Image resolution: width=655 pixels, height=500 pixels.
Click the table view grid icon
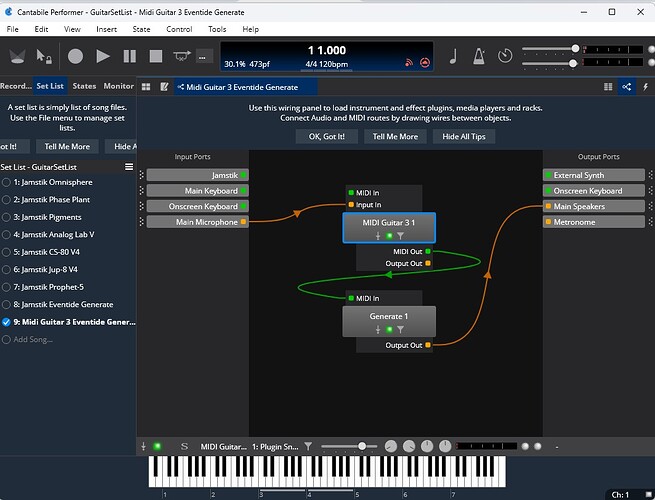[146, 87]
